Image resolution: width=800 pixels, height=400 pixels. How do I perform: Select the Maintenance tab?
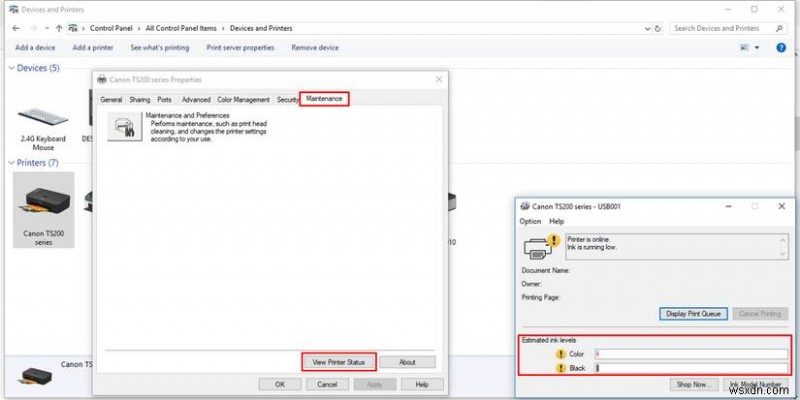324,98
